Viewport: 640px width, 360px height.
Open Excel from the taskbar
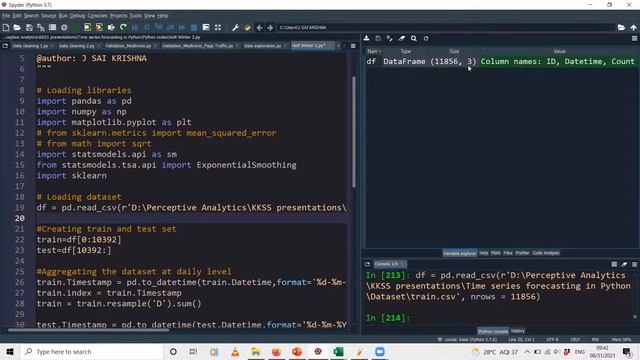(338, 351)
